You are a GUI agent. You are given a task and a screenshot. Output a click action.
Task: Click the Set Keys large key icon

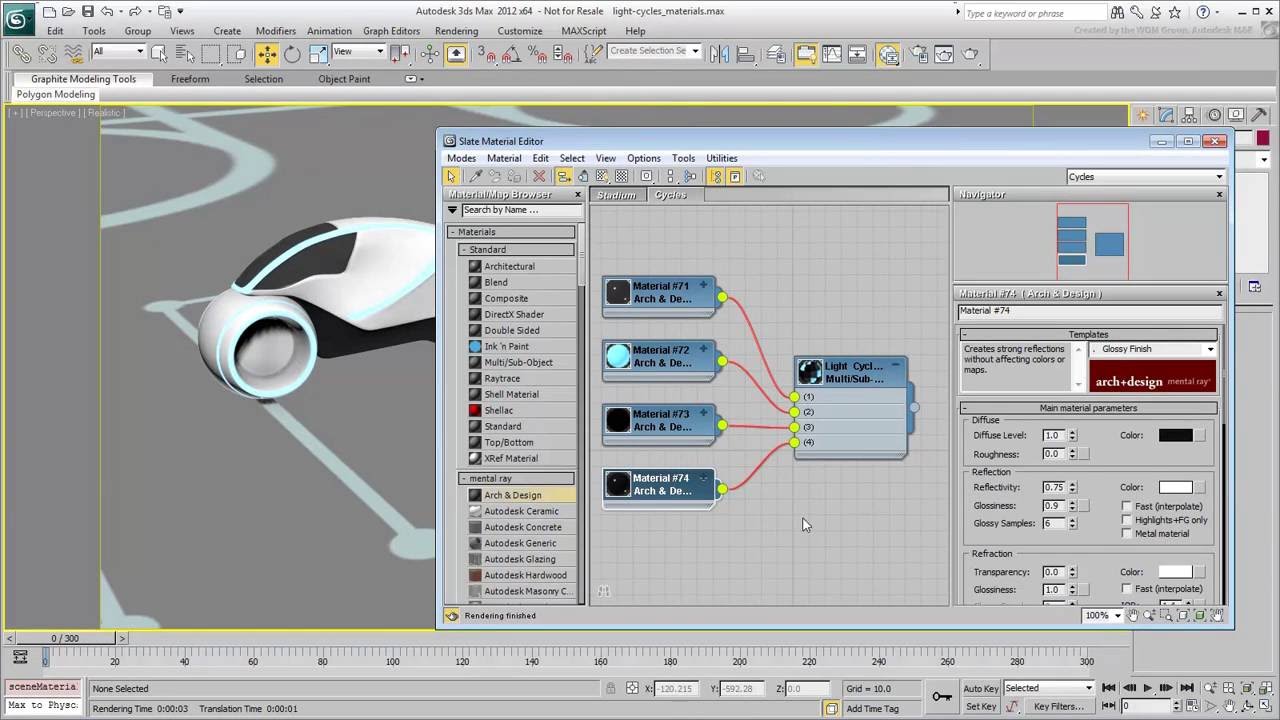click(x=941, y=696)
